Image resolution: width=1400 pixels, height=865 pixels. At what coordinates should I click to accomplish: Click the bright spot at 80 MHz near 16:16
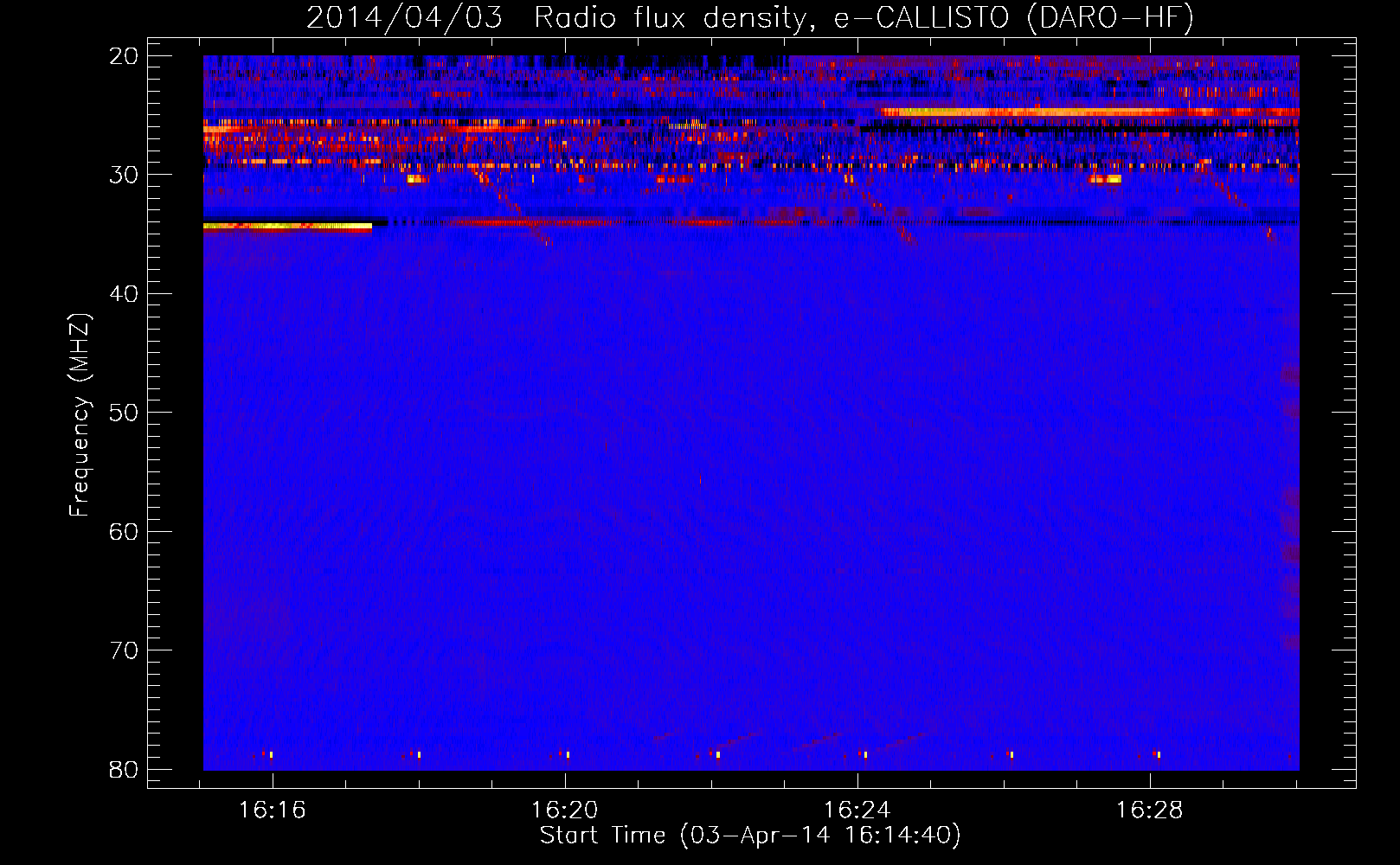pos(270,754)
